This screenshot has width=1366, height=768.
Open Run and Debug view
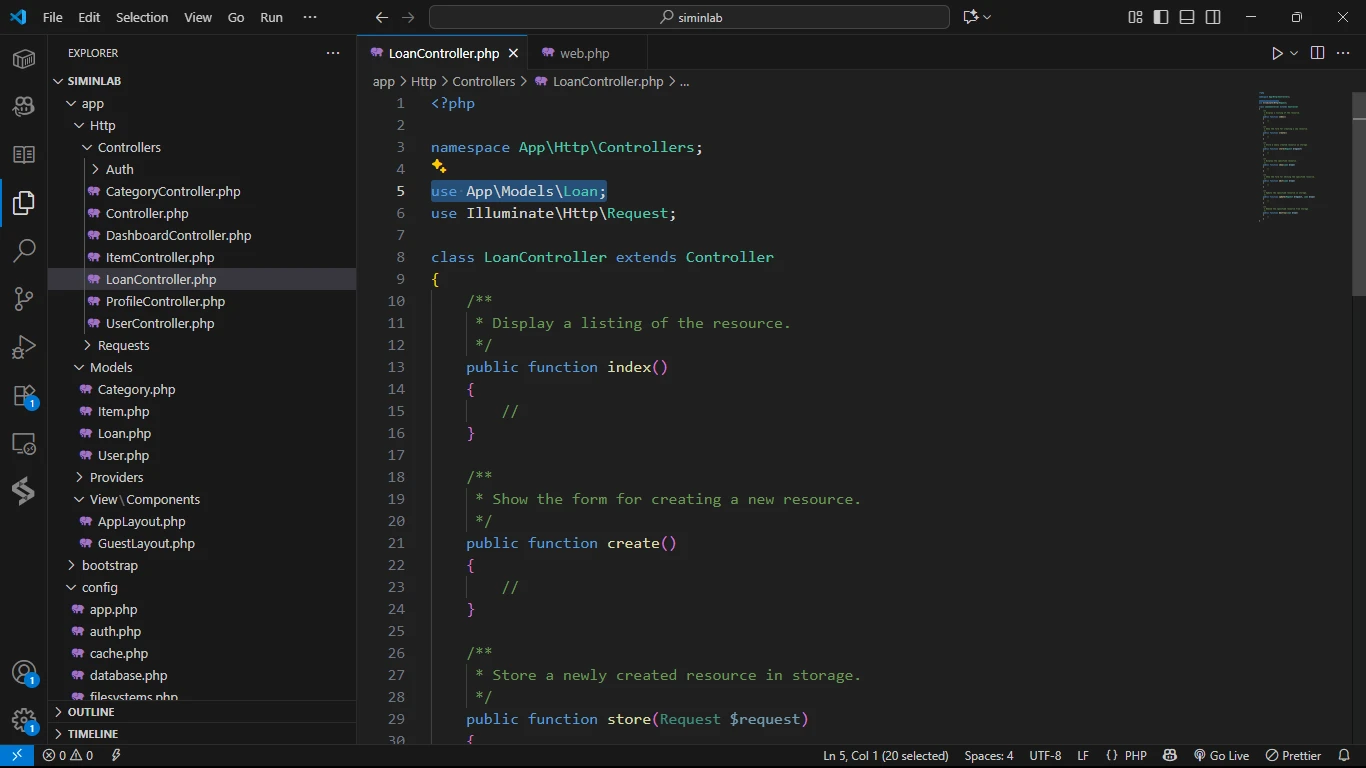coord(24,348)
